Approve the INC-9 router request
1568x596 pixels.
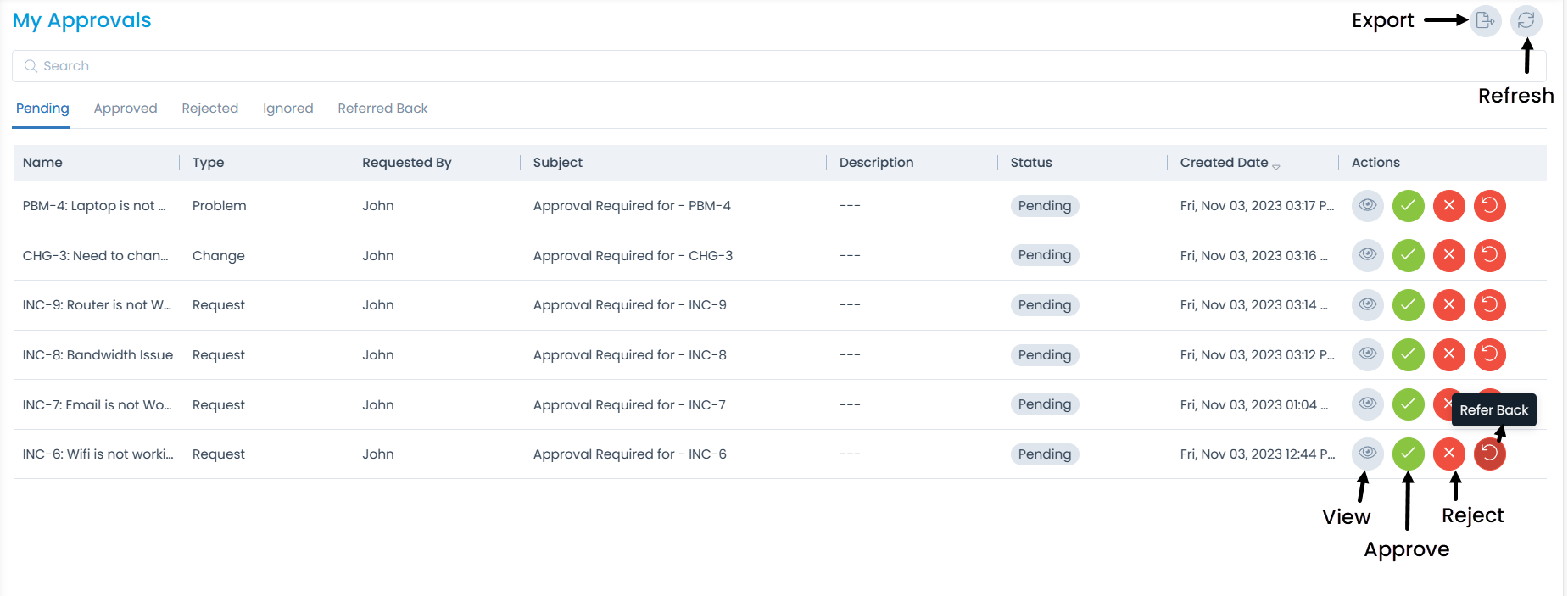(1408, 304)
